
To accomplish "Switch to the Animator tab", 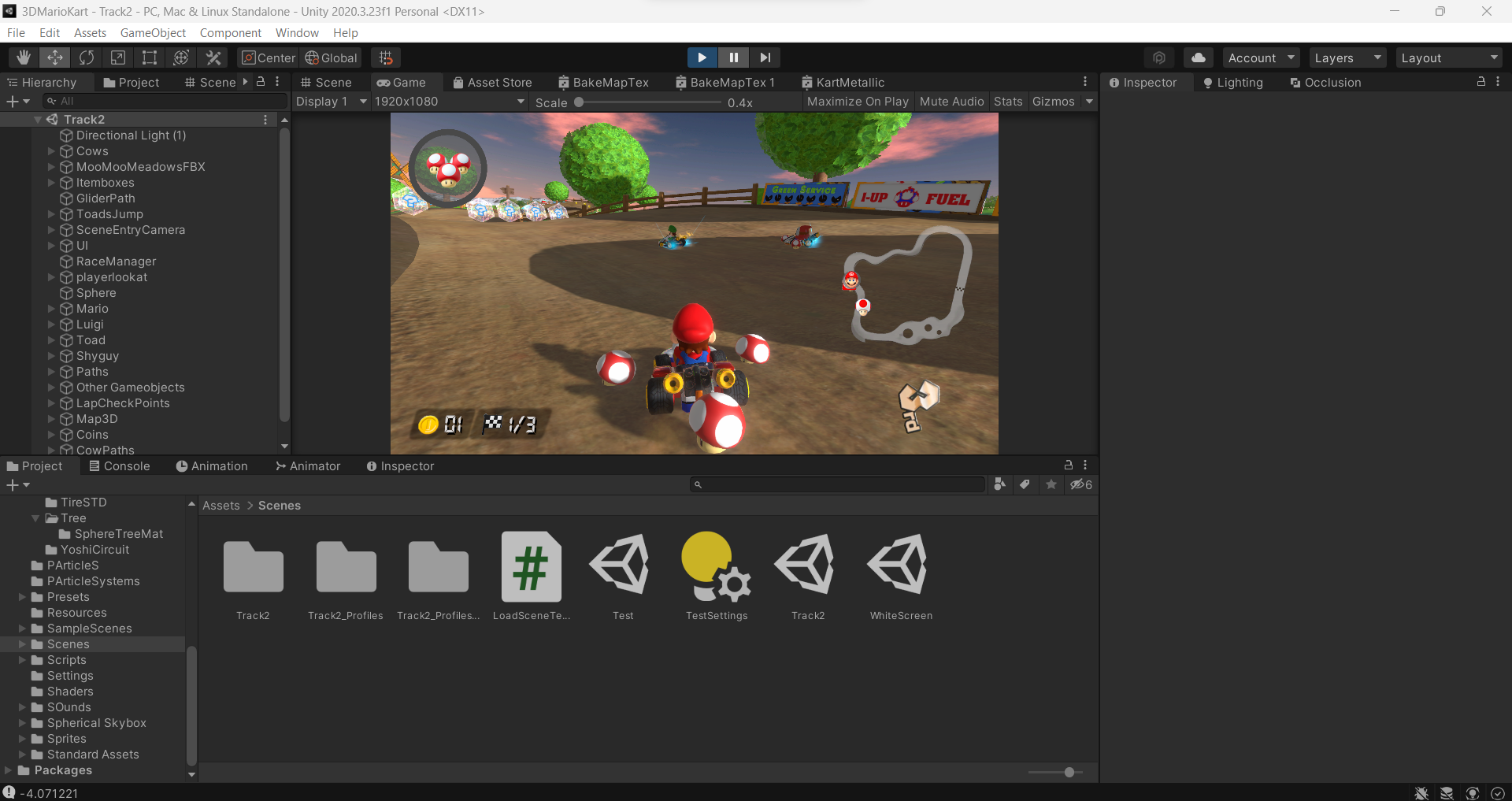I will [x=308, y=465].
